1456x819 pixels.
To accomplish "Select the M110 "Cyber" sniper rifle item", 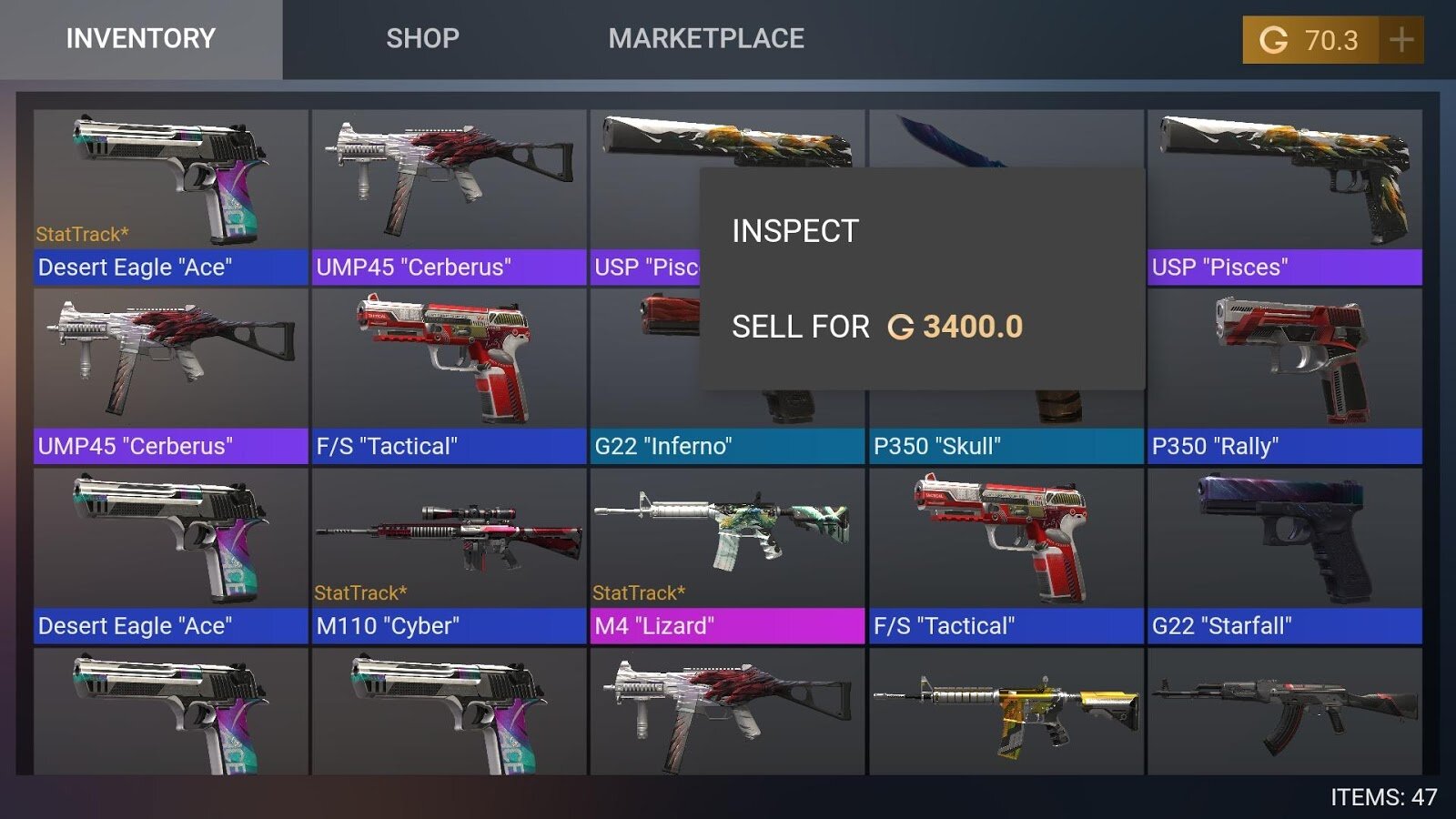I will [x=449, y=556].
